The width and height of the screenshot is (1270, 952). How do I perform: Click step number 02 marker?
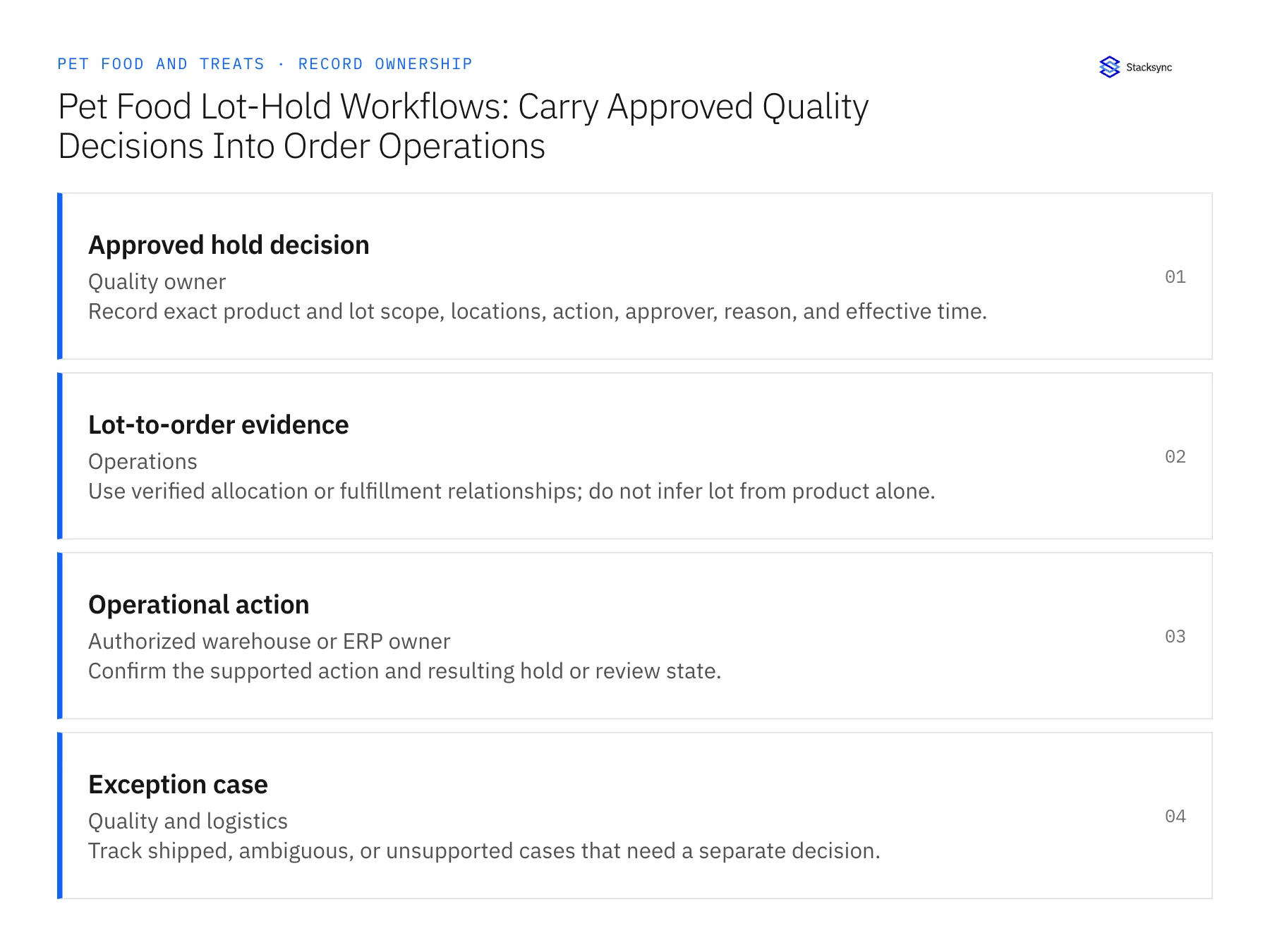pyautogui.click(x=1175, y=456)
